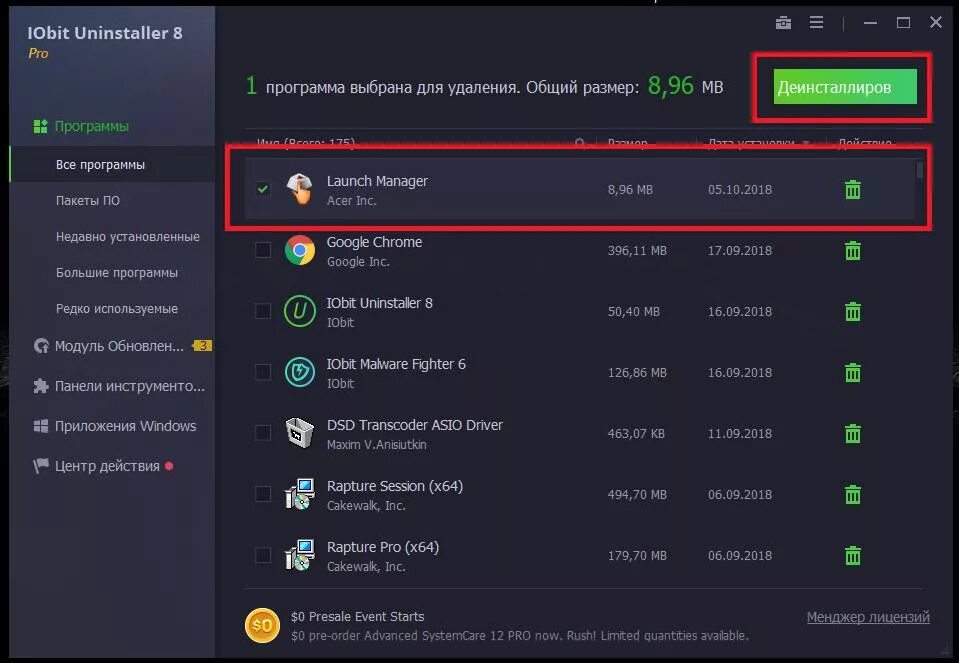This screenshot has height=663, width=959.
Task: Check the Rapture Session (x64) checkbox
Action: tap(263, 494)
